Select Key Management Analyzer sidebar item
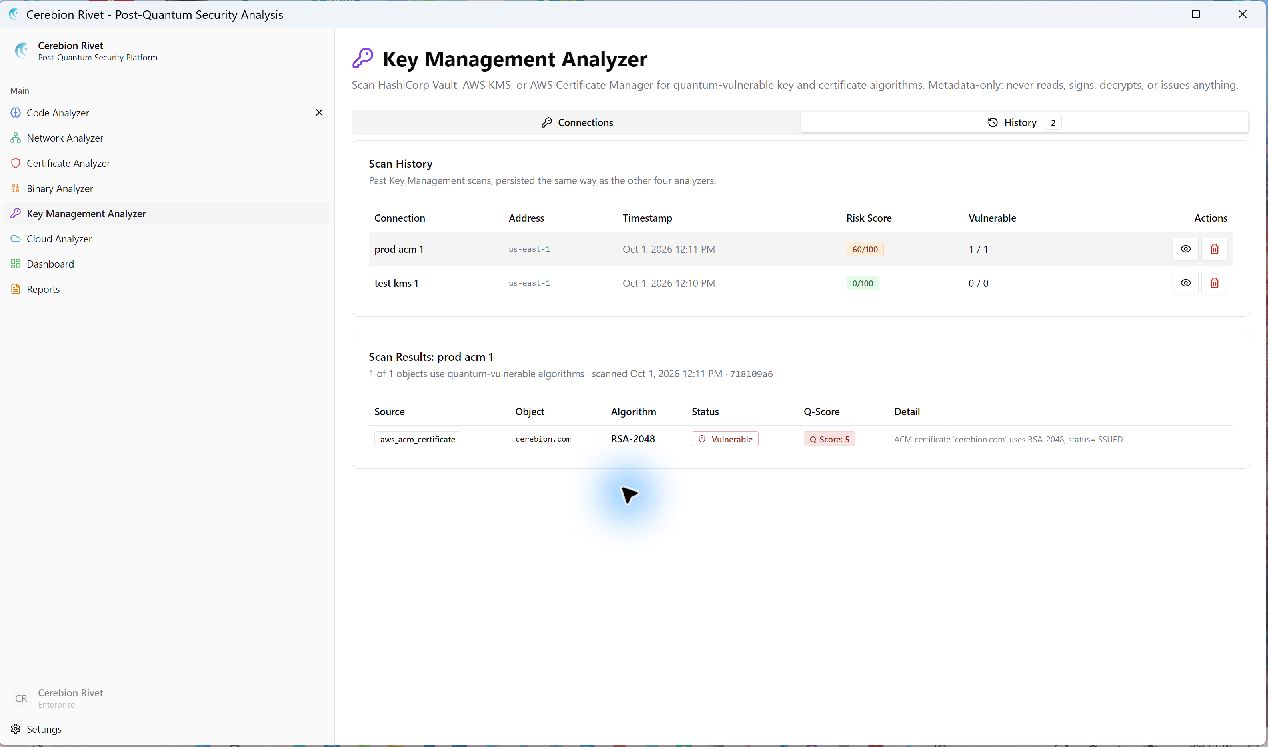 point(166,213)
